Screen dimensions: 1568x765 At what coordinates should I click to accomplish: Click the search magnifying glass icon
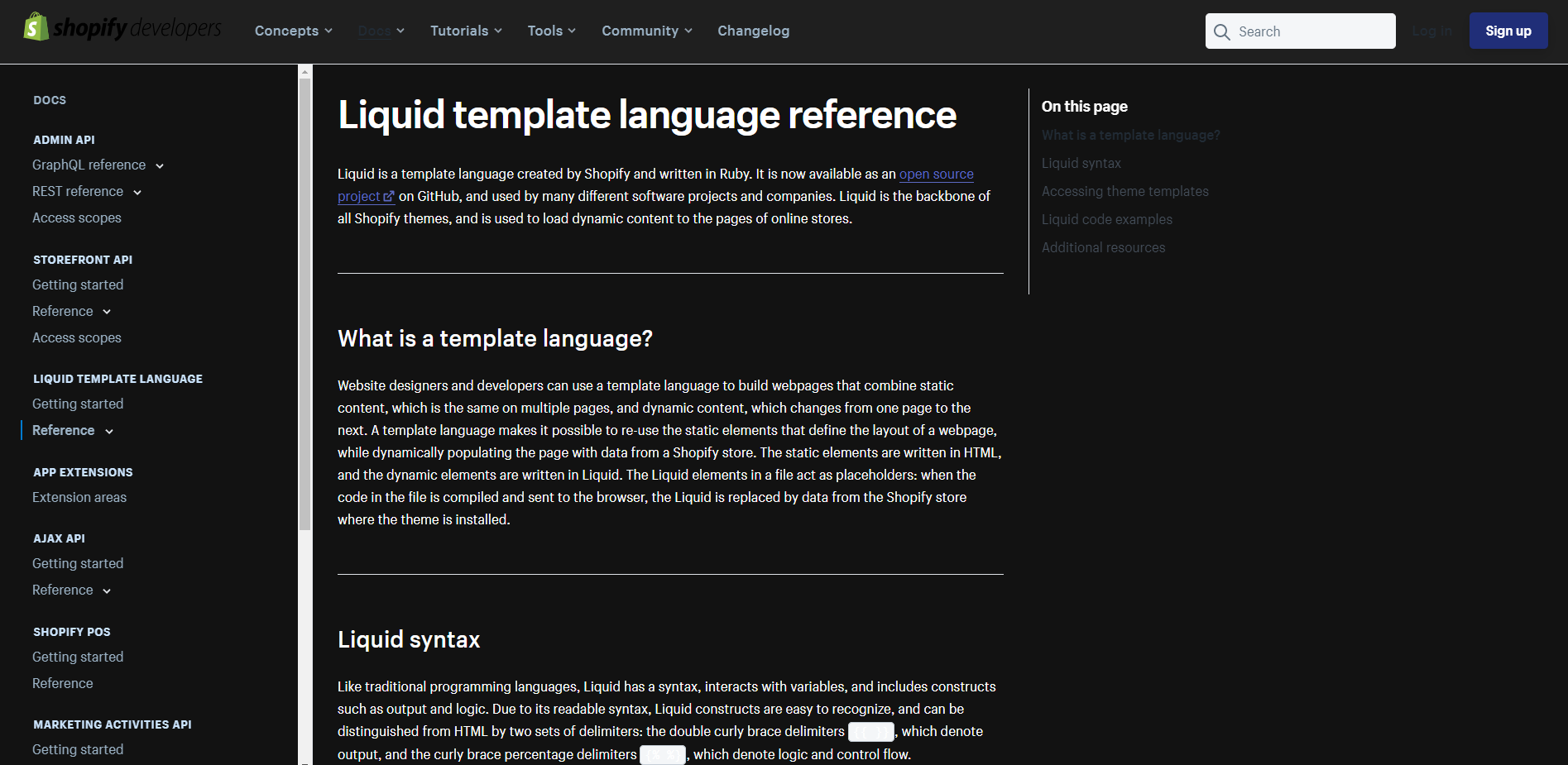tap(1222, 31)
